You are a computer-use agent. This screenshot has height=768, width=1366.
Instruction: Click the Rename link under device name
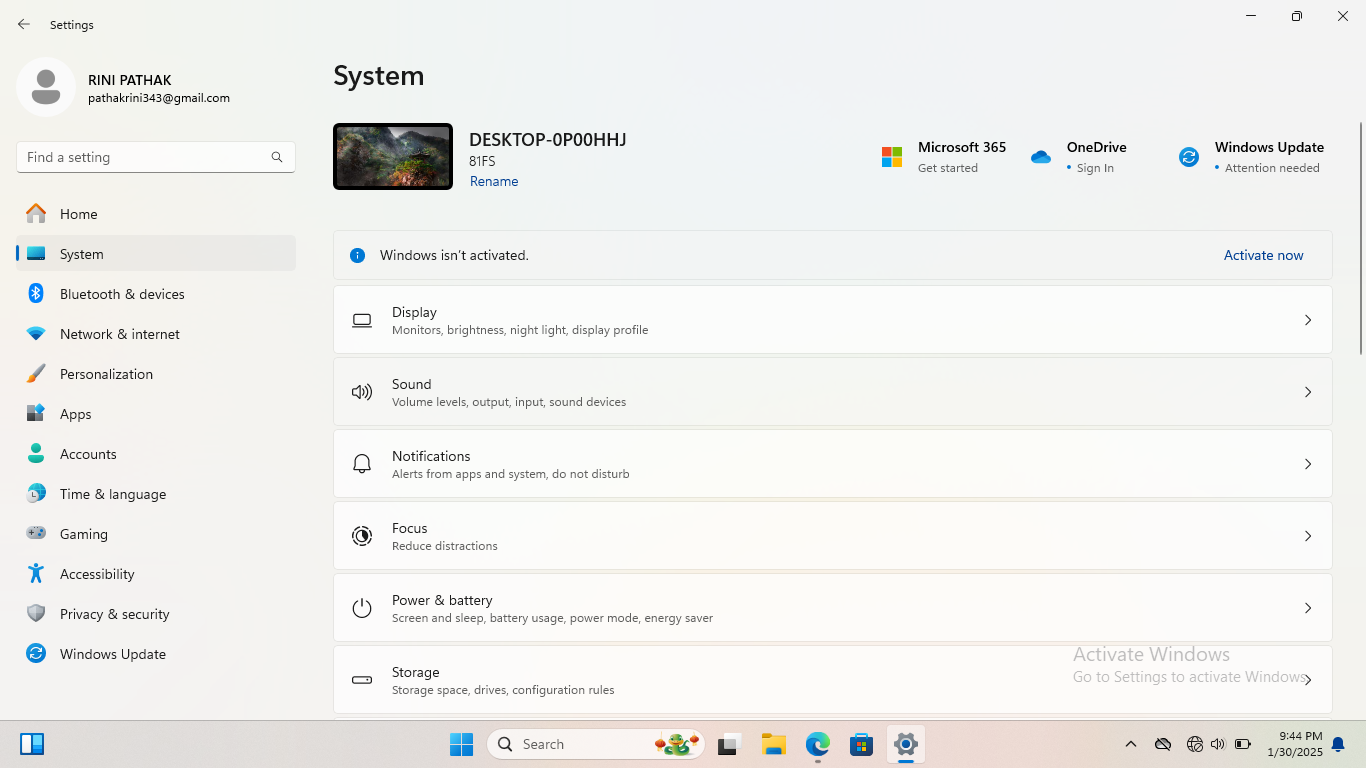[x=494, y=181]
